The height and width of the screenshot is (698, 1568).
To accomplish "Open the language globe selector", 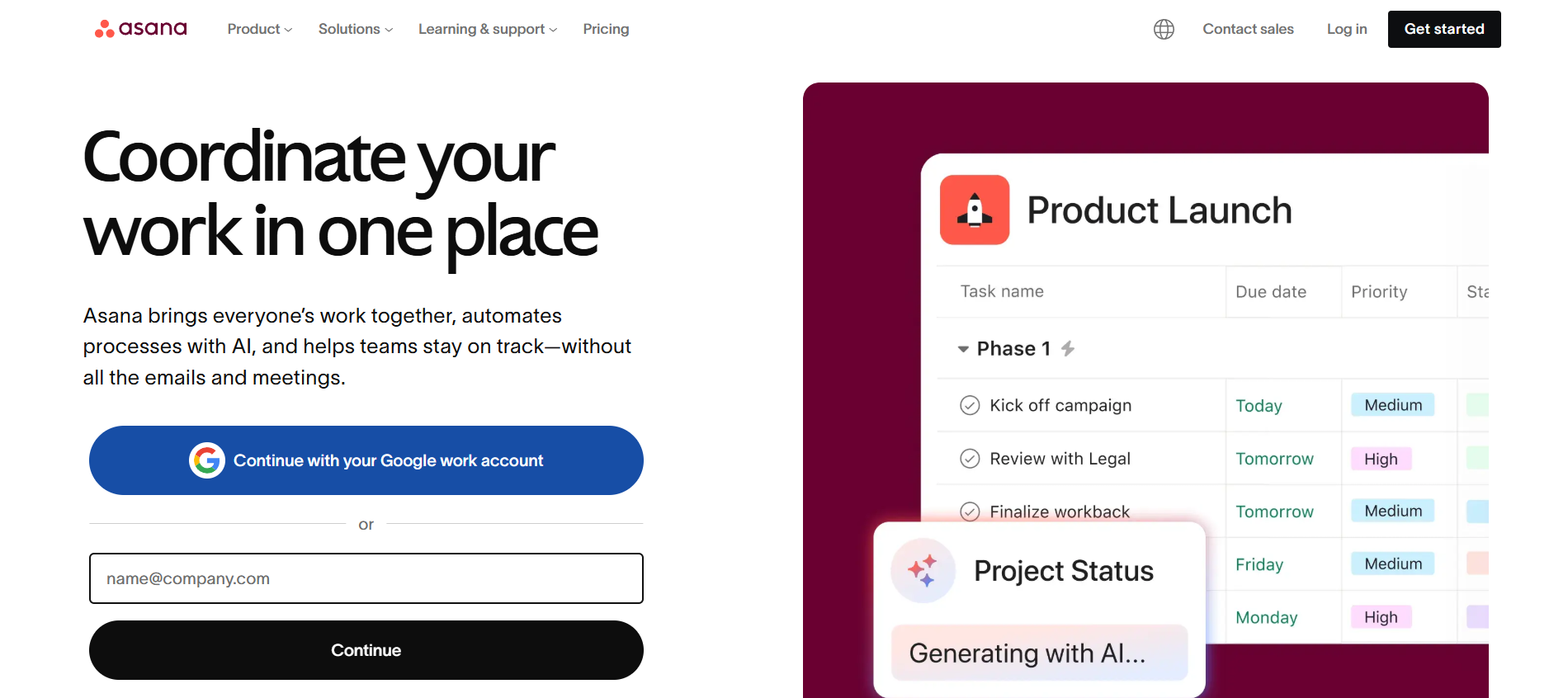I will pos(1163,29).
